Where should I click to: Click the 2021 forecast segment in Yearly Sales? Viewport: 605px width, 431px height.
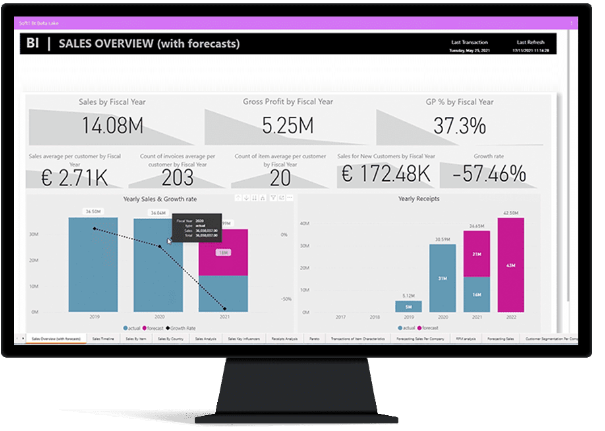(223, 251)
